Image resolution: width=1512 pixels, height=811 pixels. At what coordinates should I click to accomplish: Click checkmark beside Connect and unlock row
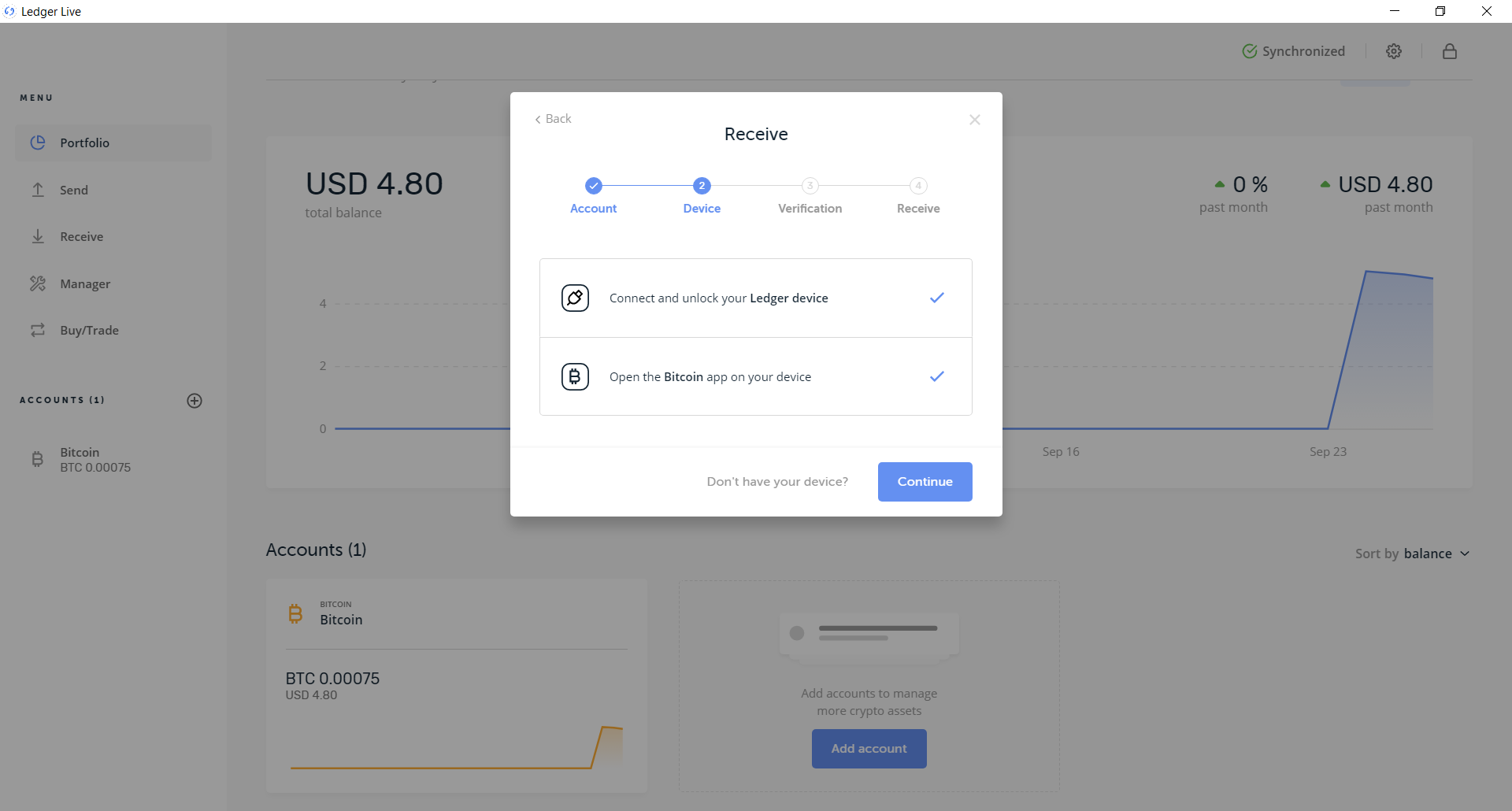click(x=937, y=298)
